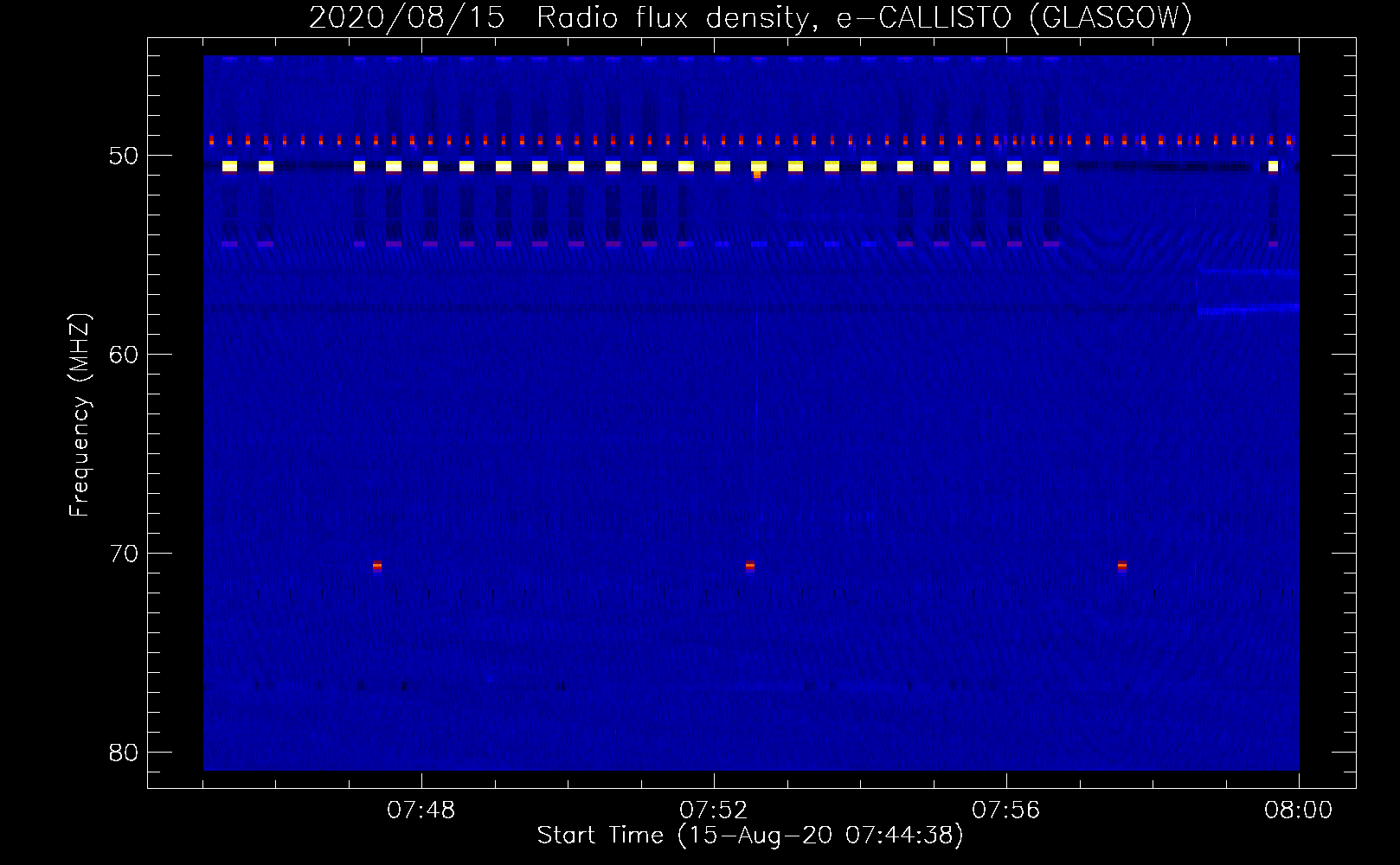The height and width of the screenshot is (865, 1400).
Task: Click the plot title '2020/08/15 Radio flux density, e-CALLISTO (GLASGOW)'
Action: coord(750,17)
